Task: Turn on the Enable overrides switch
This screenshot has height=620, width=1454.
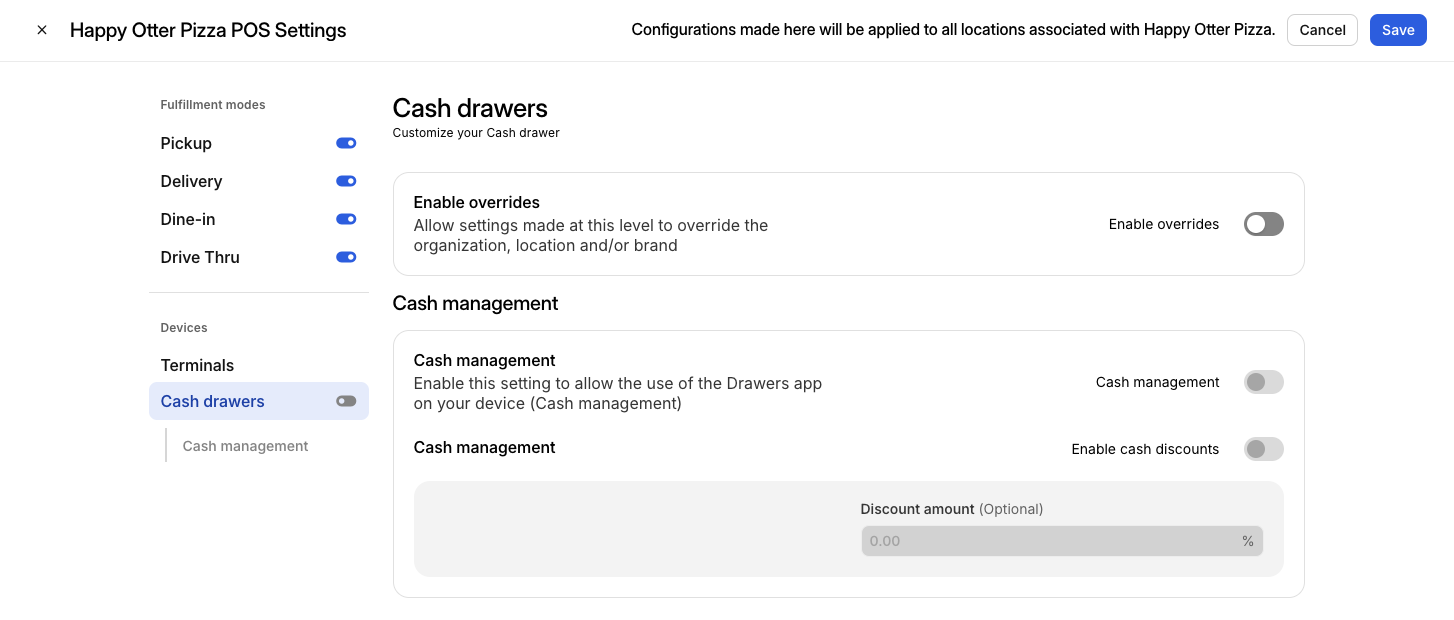Action: click(x=1264, y=224)
